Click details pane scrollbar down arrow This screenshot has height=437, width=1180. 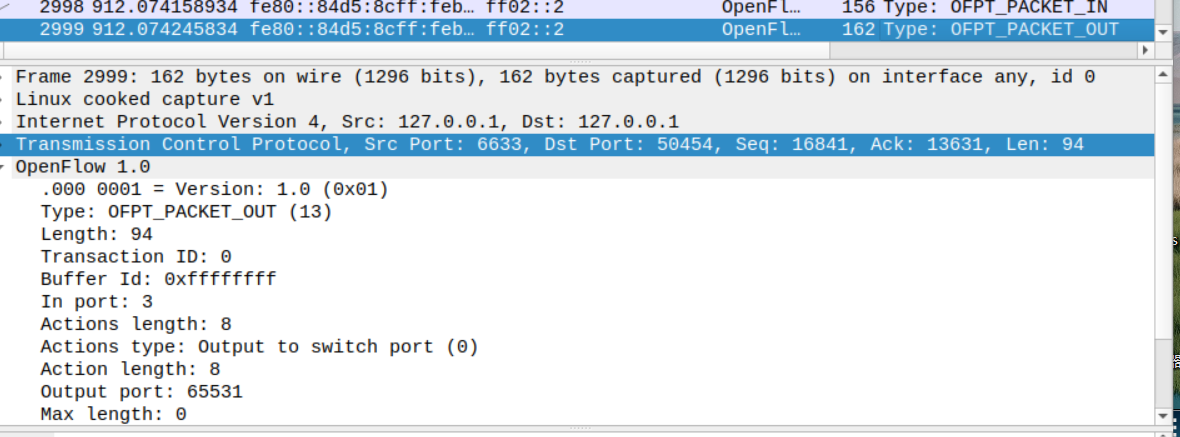pos(1162,415)
